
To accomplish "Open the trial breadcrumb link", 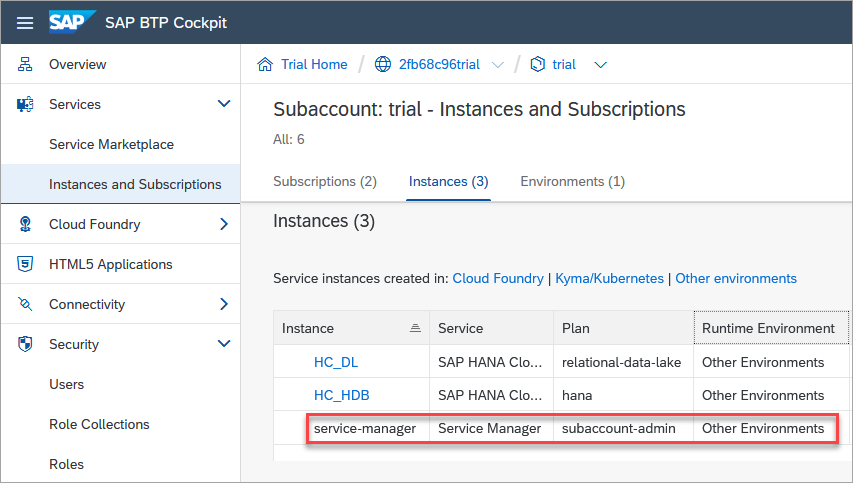I will click(564, 64).
